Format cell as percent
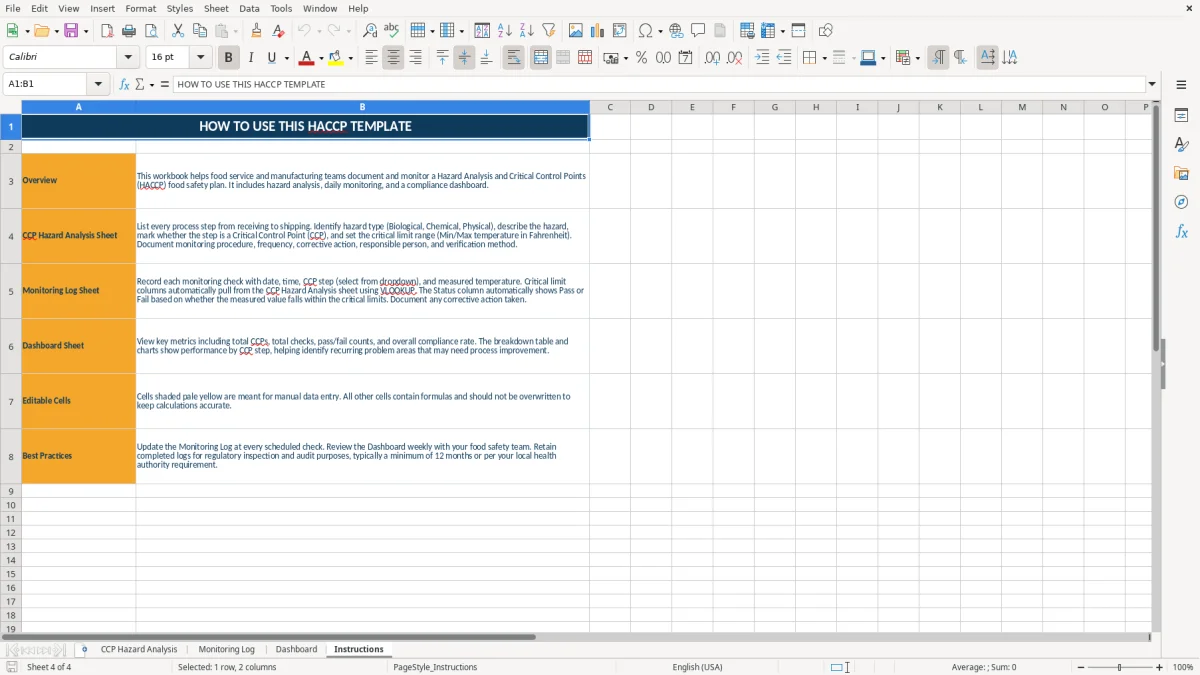The height and width of the screenshot is (675, 1200). click(x=641, y=58)
